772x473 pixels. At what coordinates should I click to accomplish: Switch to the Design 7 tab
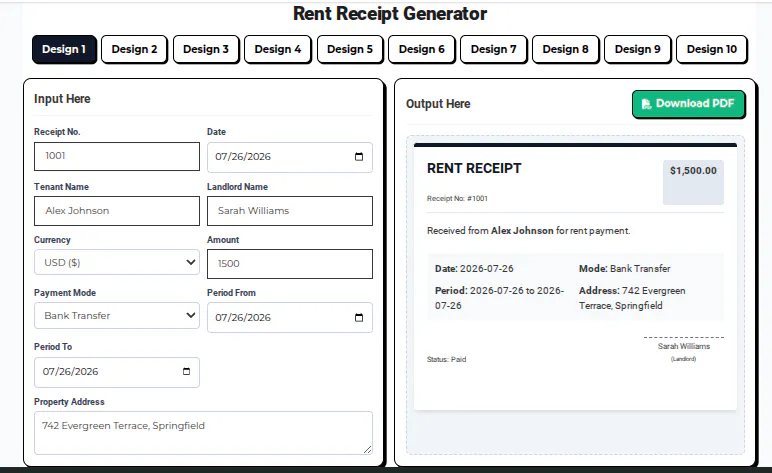[494, 49]
